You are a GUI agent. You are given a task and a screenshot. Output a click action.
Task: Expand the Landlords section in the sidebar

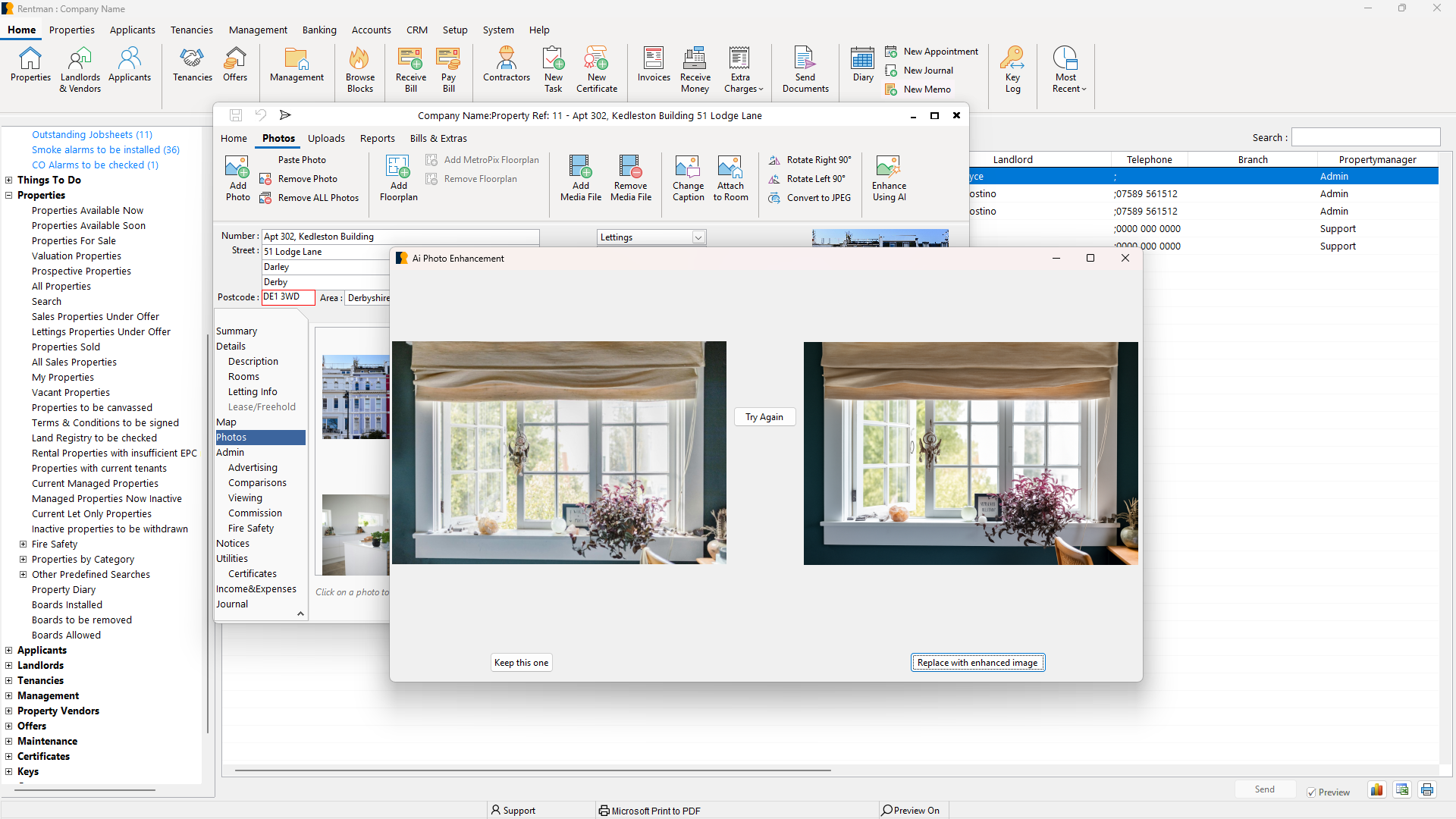(8, 665)
